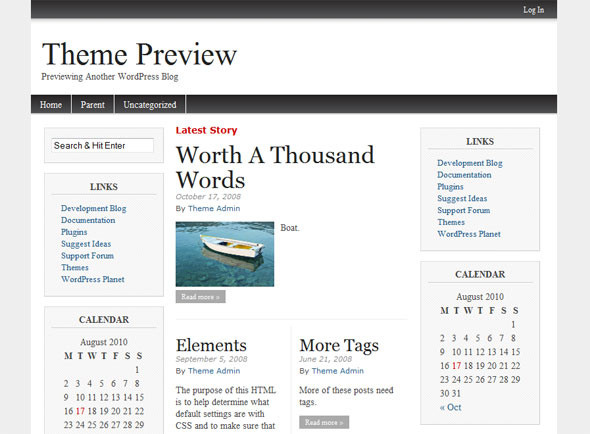The width and height of the screenshot is (590, 434).
Task: Open Documentation in right Links widget
Action: point(464,175)
